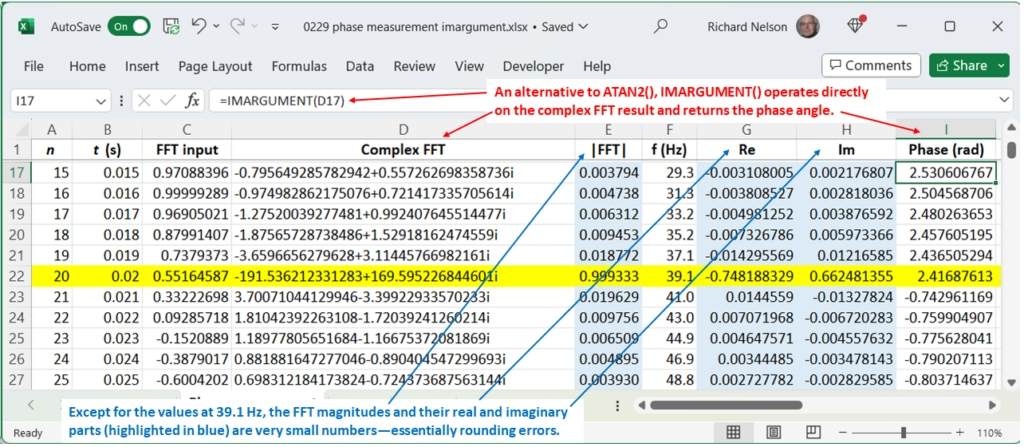This screenshot has width=1024, height=447.
Task: Switch to Page Break Preview view
Action: 811,432
